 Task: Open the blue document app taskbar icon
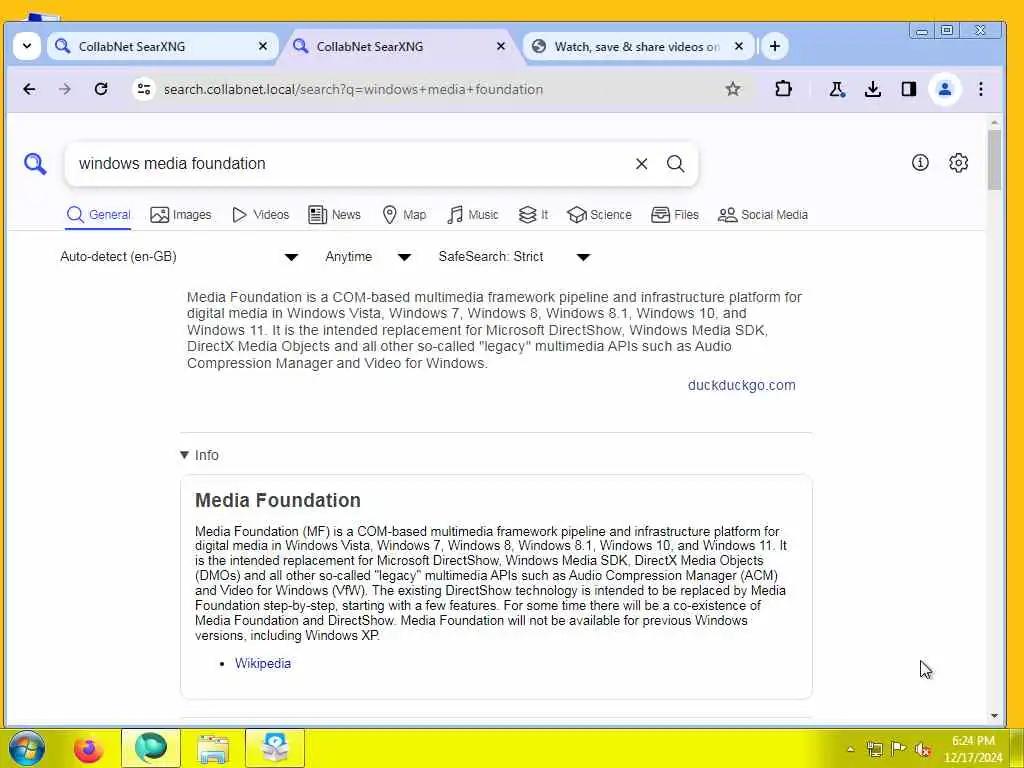(x=275, y=748)
